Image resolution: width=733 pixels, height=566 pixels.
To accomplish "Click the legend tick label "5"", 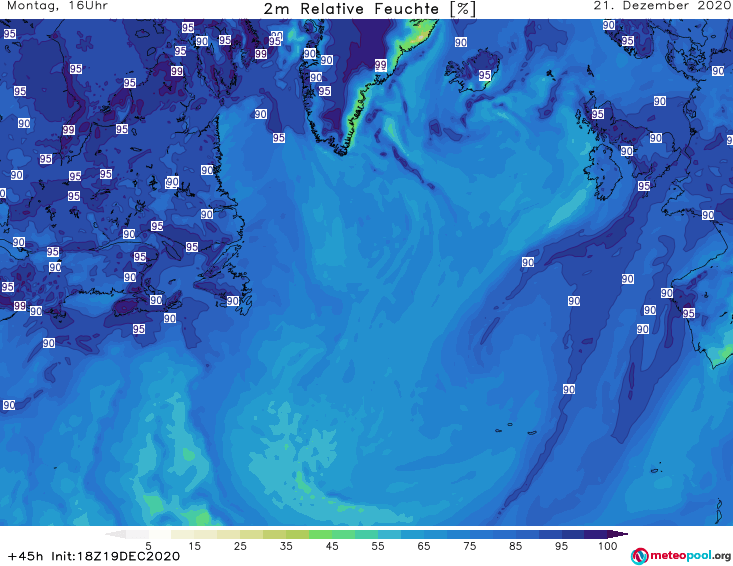I will tap(149, 545).
